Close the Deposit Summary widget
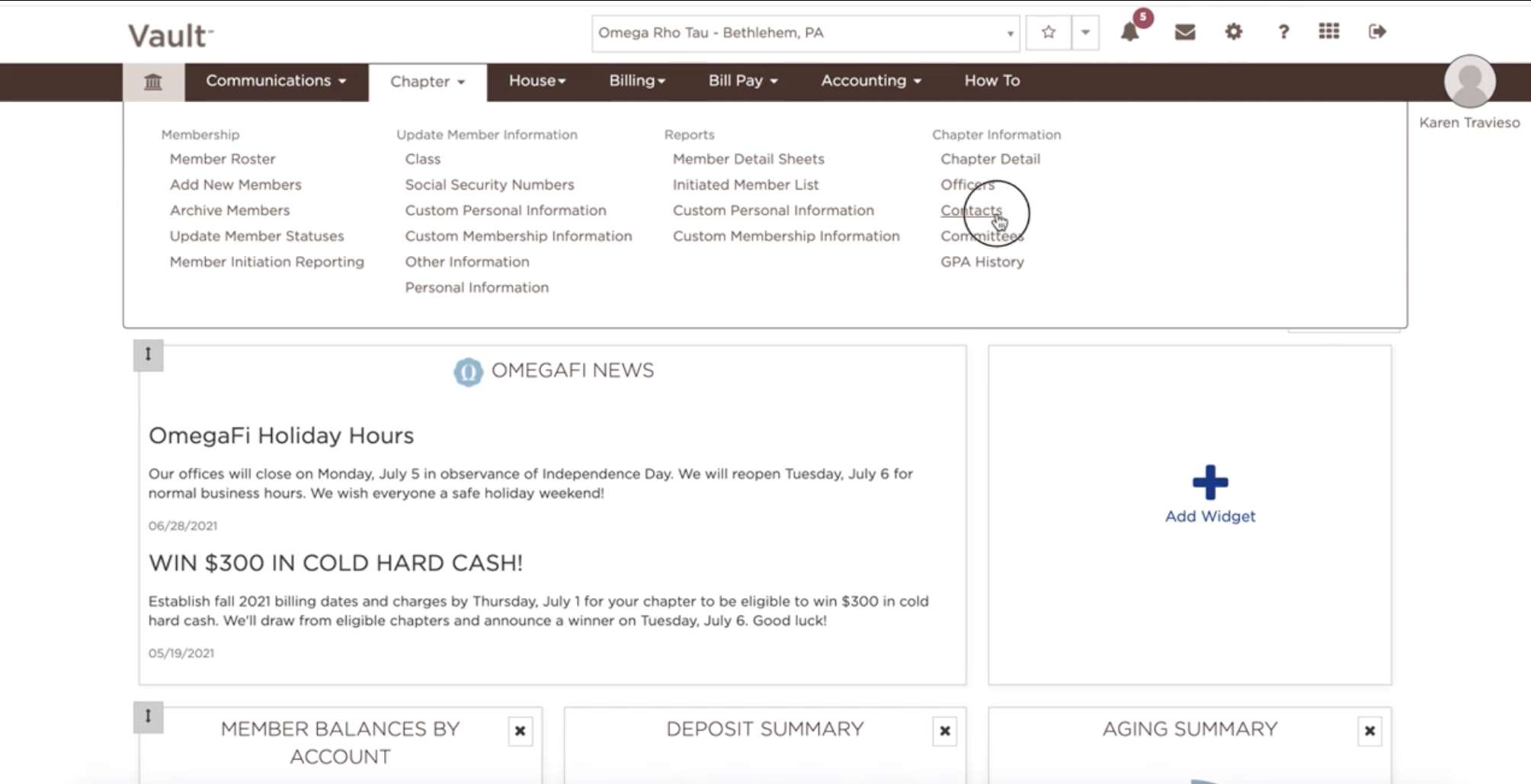 [945, 731]
